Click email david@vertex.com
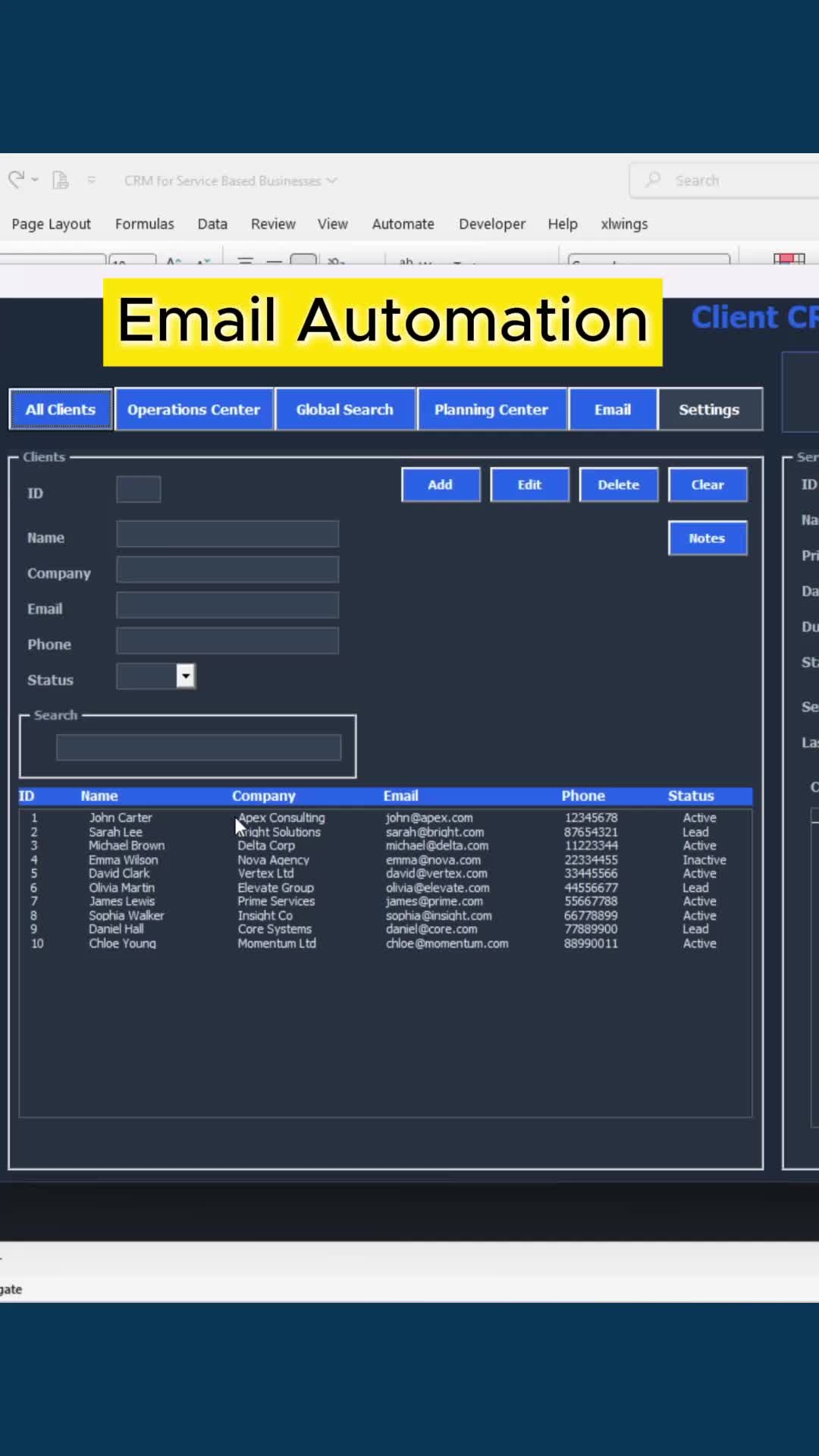Viewport: 819px width, 1456px height. 436,874
